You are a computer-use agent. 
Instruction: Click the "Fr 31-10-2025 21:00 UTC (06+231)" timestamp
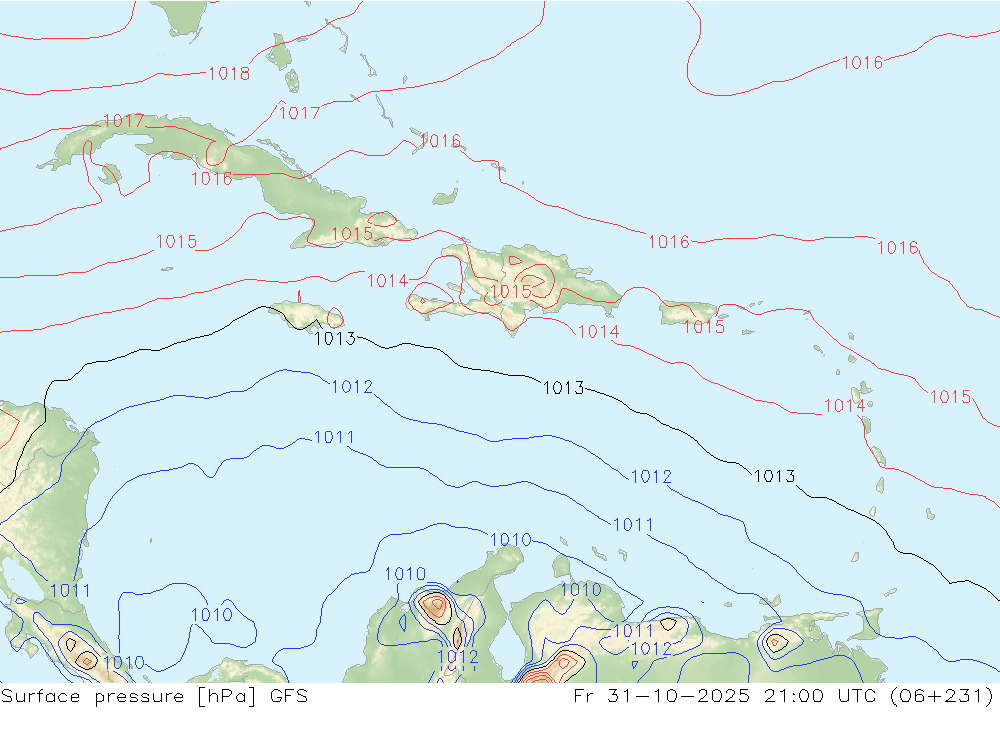tap(784, 696)
